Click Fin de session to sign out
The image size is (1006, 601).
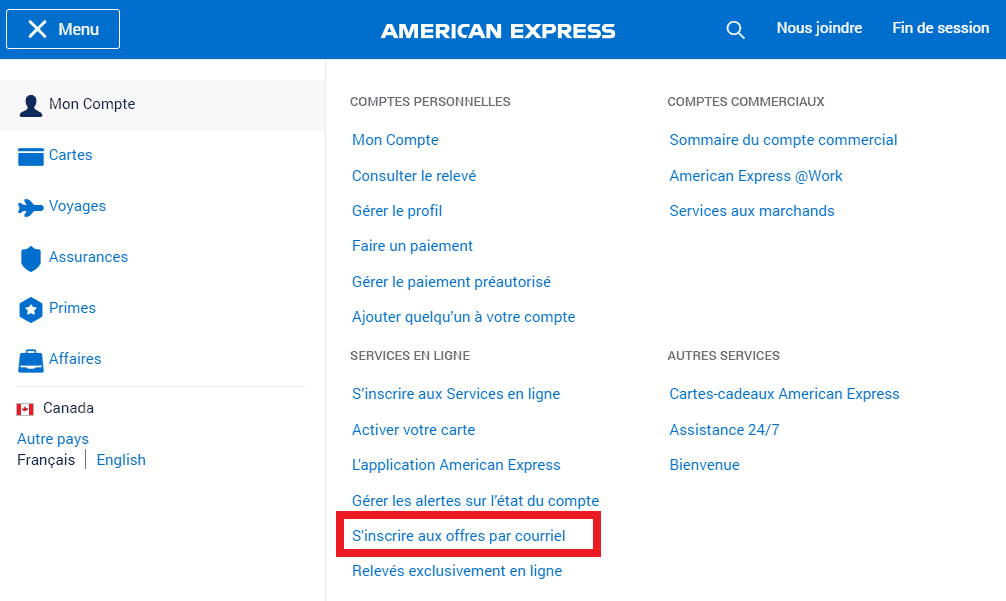click(x=940, y=28)
